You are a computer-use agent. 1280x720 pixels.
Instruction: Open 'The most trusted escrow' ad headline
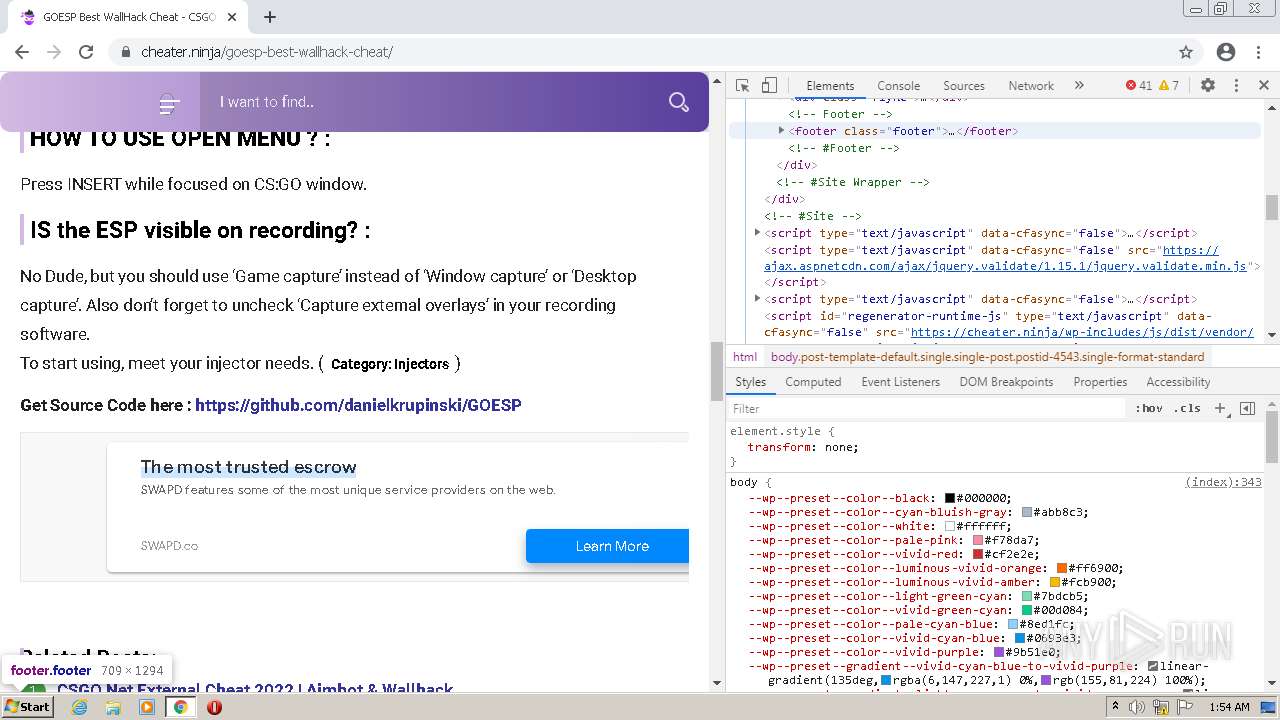pyautogui.click(x=248, y=467)
